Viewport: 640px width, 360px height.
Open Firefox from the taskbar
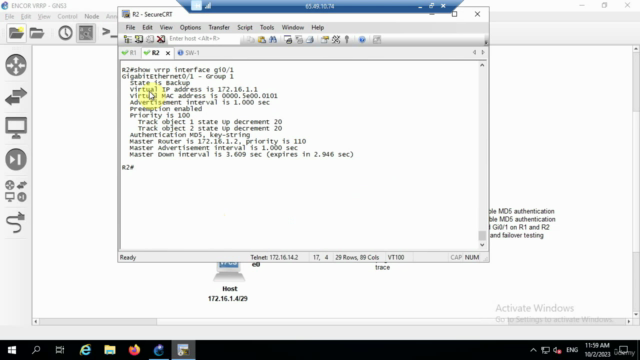point(134,350)
